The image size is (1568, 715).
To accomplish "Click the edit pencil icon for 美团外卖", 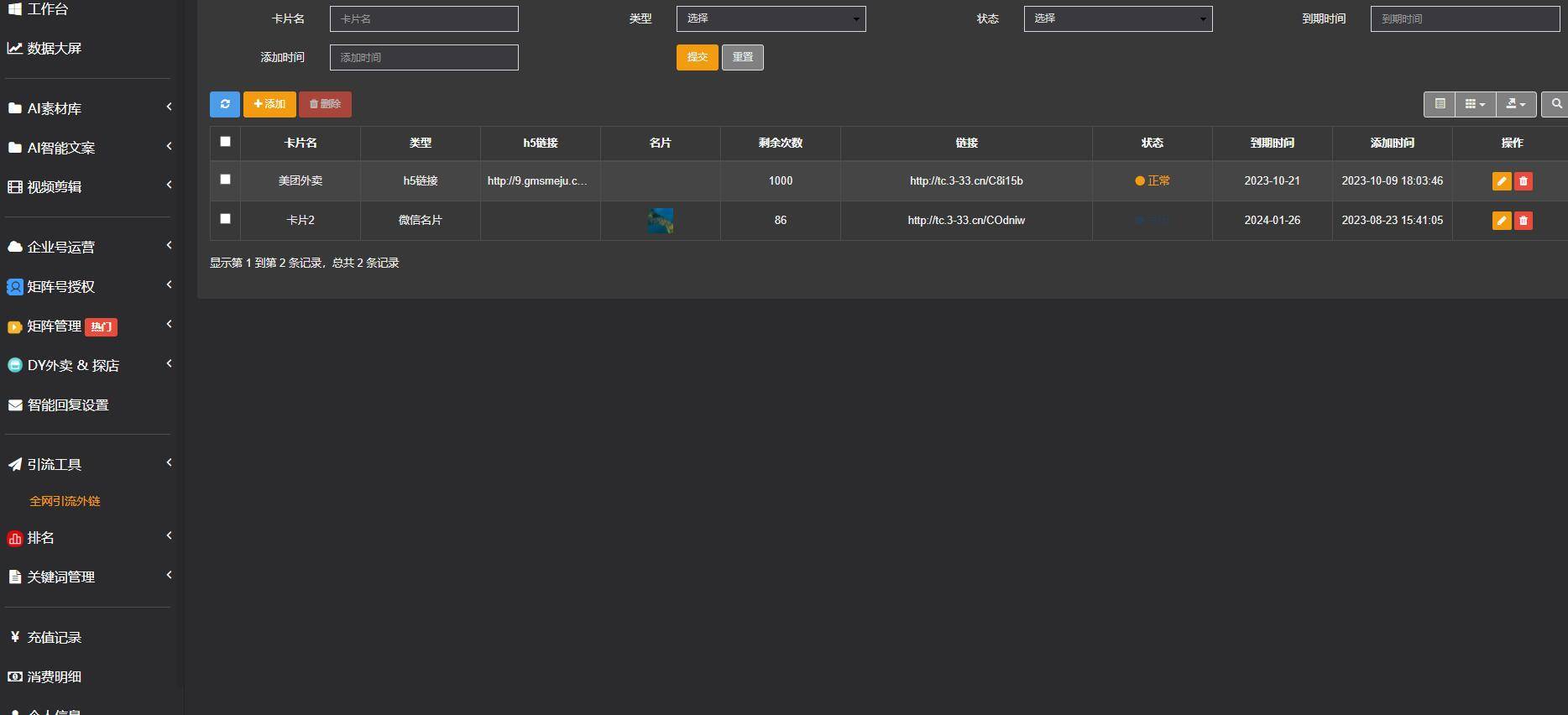I will (1501, 181).
